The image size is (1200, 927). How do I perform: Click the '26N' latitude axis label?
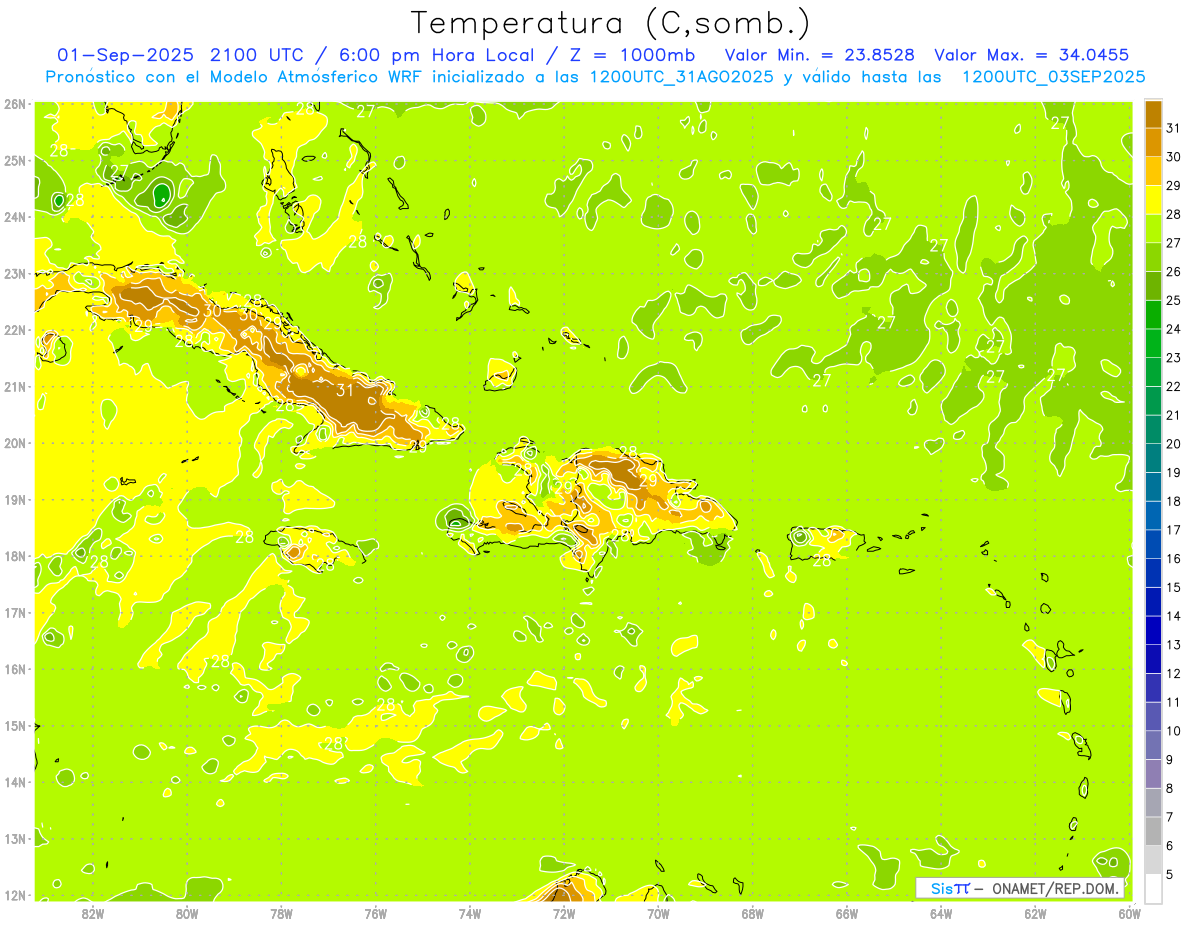click(15, 104)
